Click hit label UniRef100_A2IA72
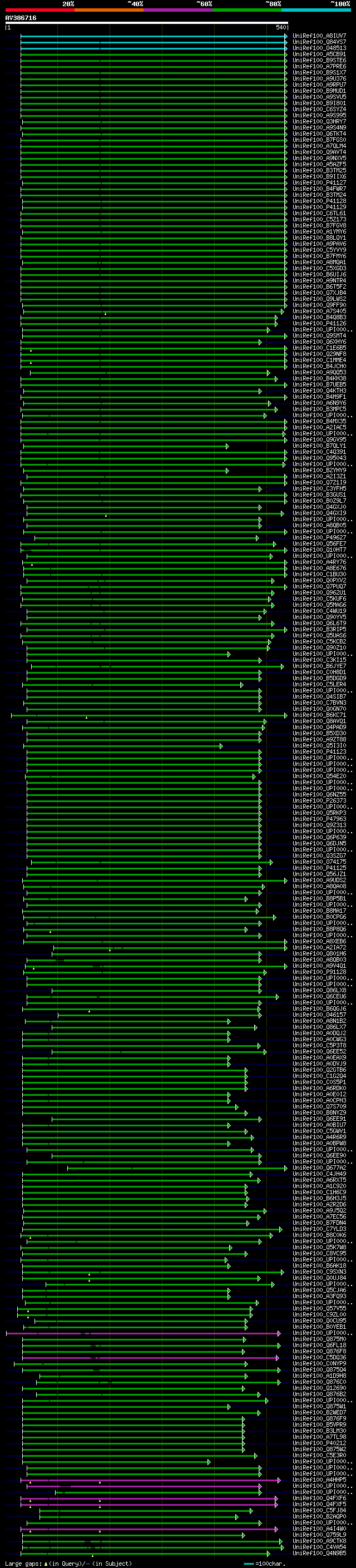 319,947
